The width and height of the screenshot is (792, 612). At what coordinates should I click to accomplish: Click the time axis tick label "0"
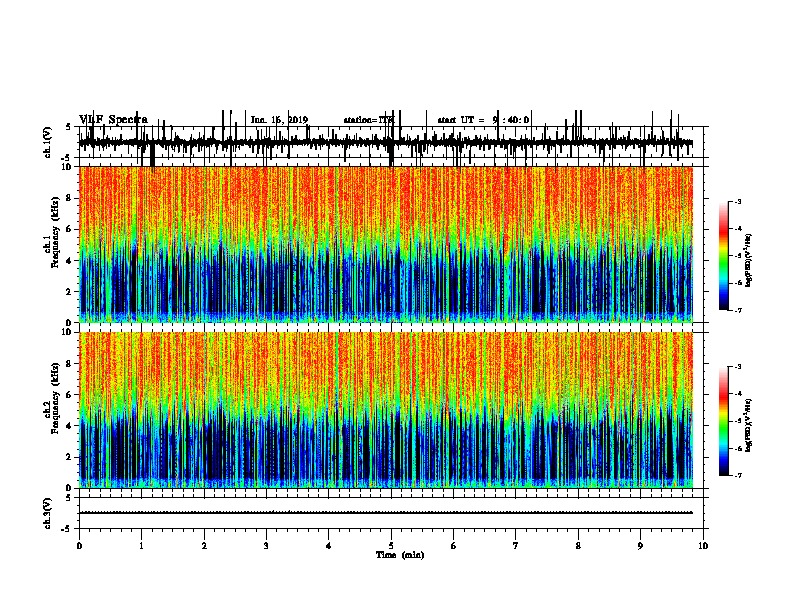click(79, 546)
